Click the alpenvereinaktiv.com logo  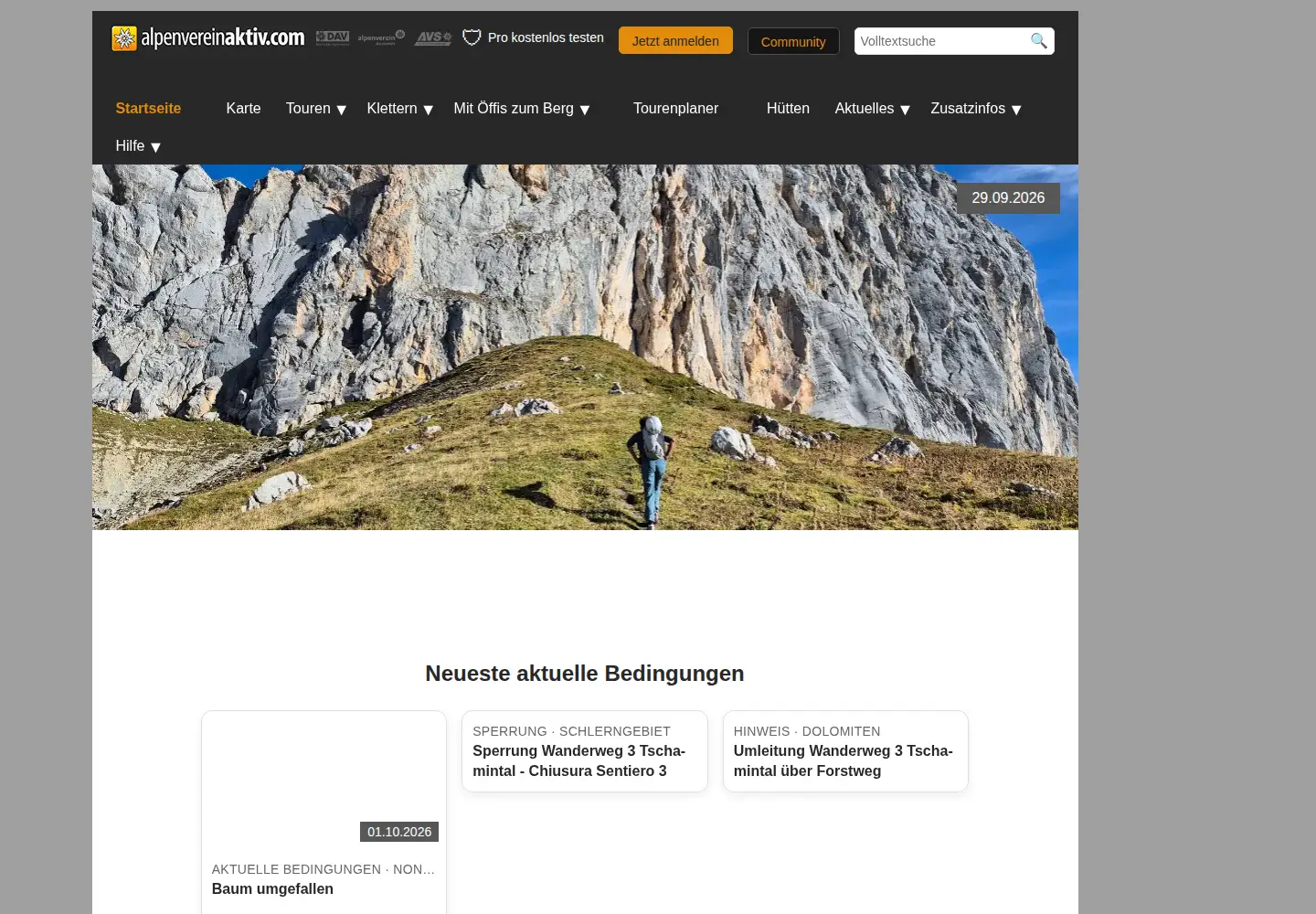[x=208, y=38]
